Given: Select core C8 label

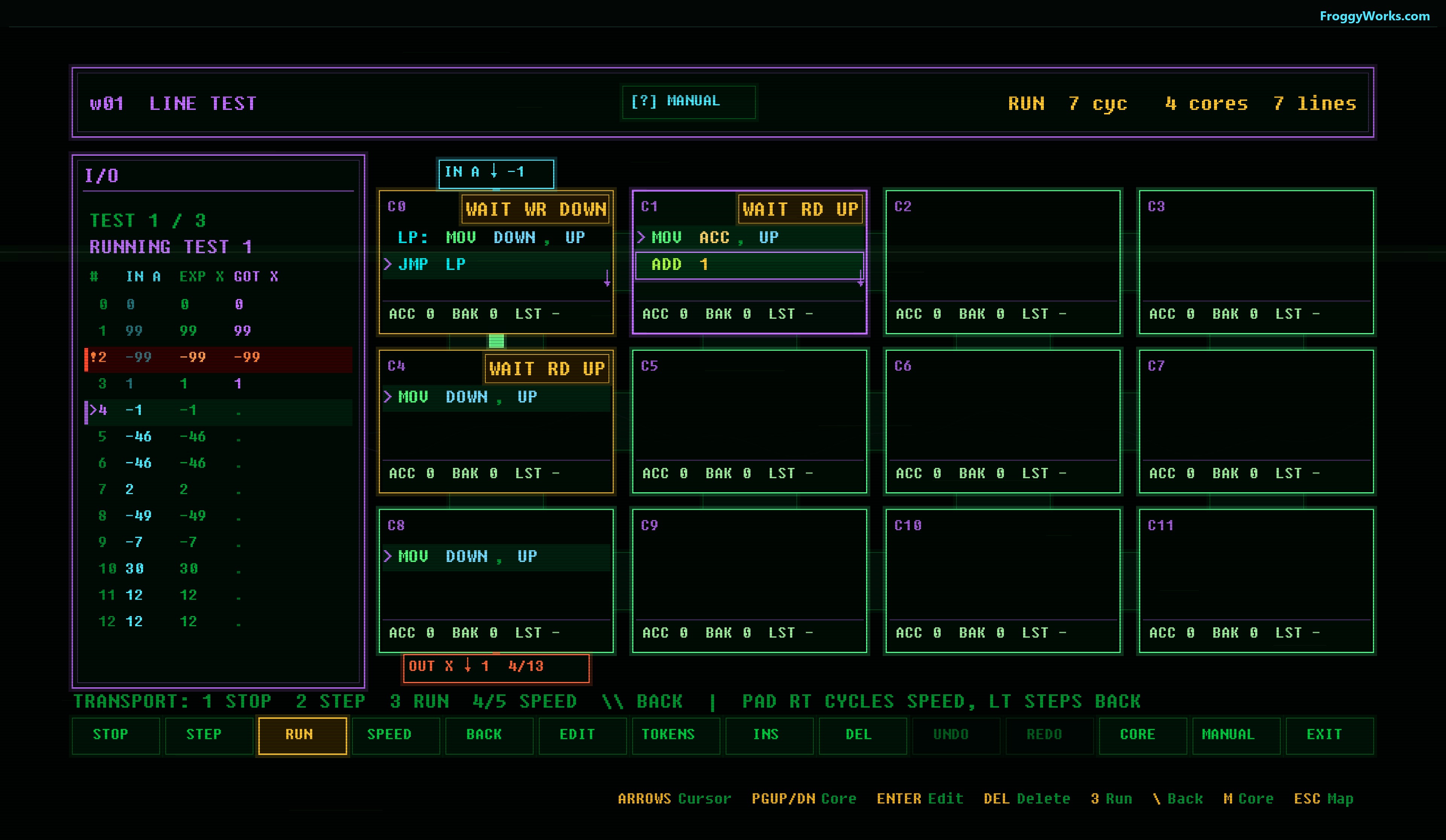Looking at the screenshot, I should [x=397, y=525].
